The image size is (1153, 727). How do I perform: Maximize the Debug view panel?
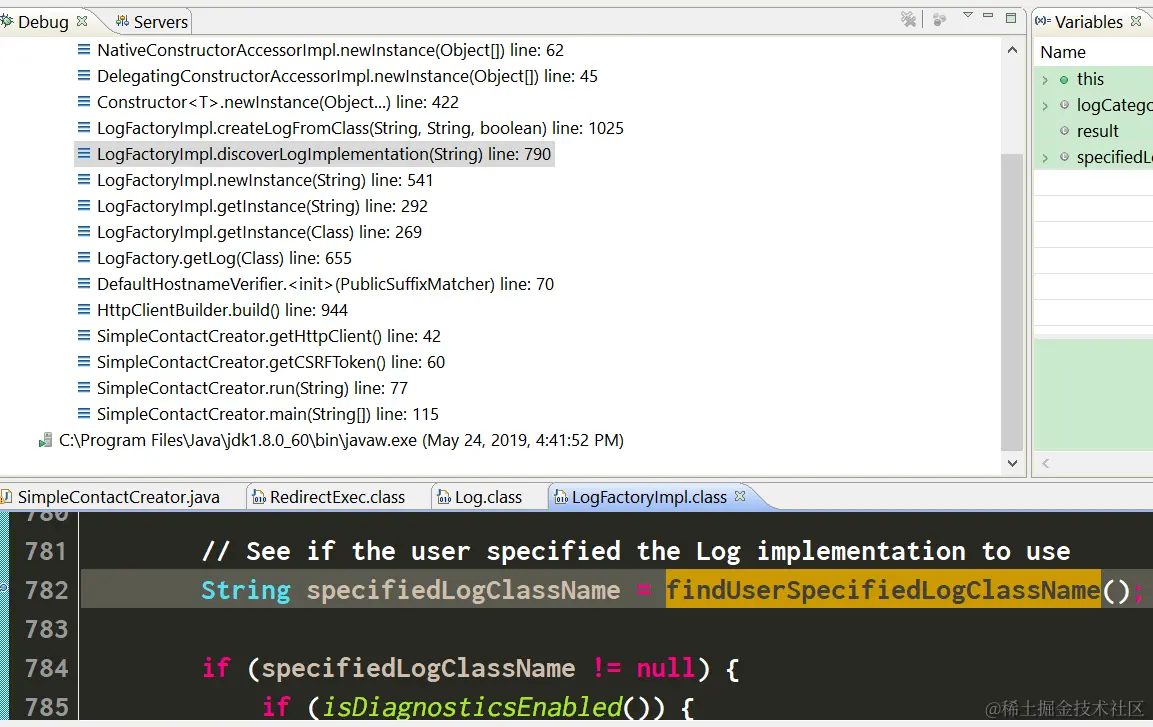pyautogui.click(x=1011, y=18)
